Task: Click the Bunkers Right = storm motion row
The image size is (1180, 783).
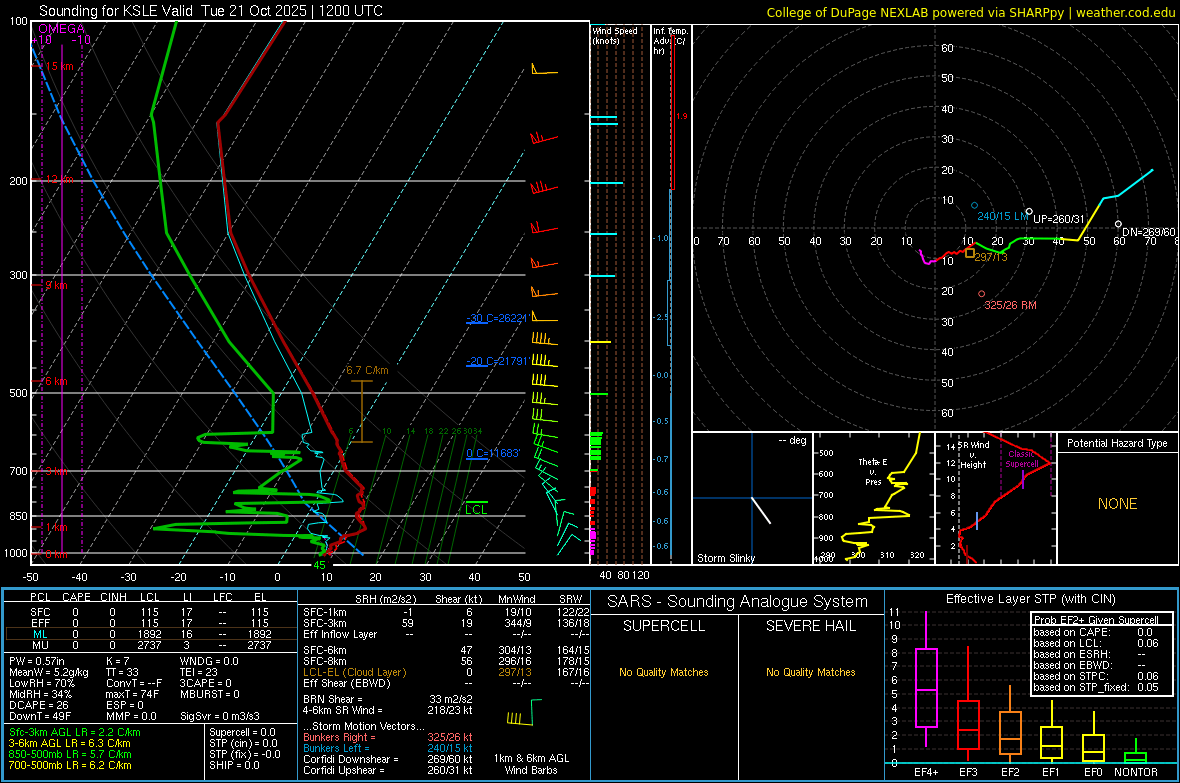Action: pyautogui.click(x=388, y=737)
